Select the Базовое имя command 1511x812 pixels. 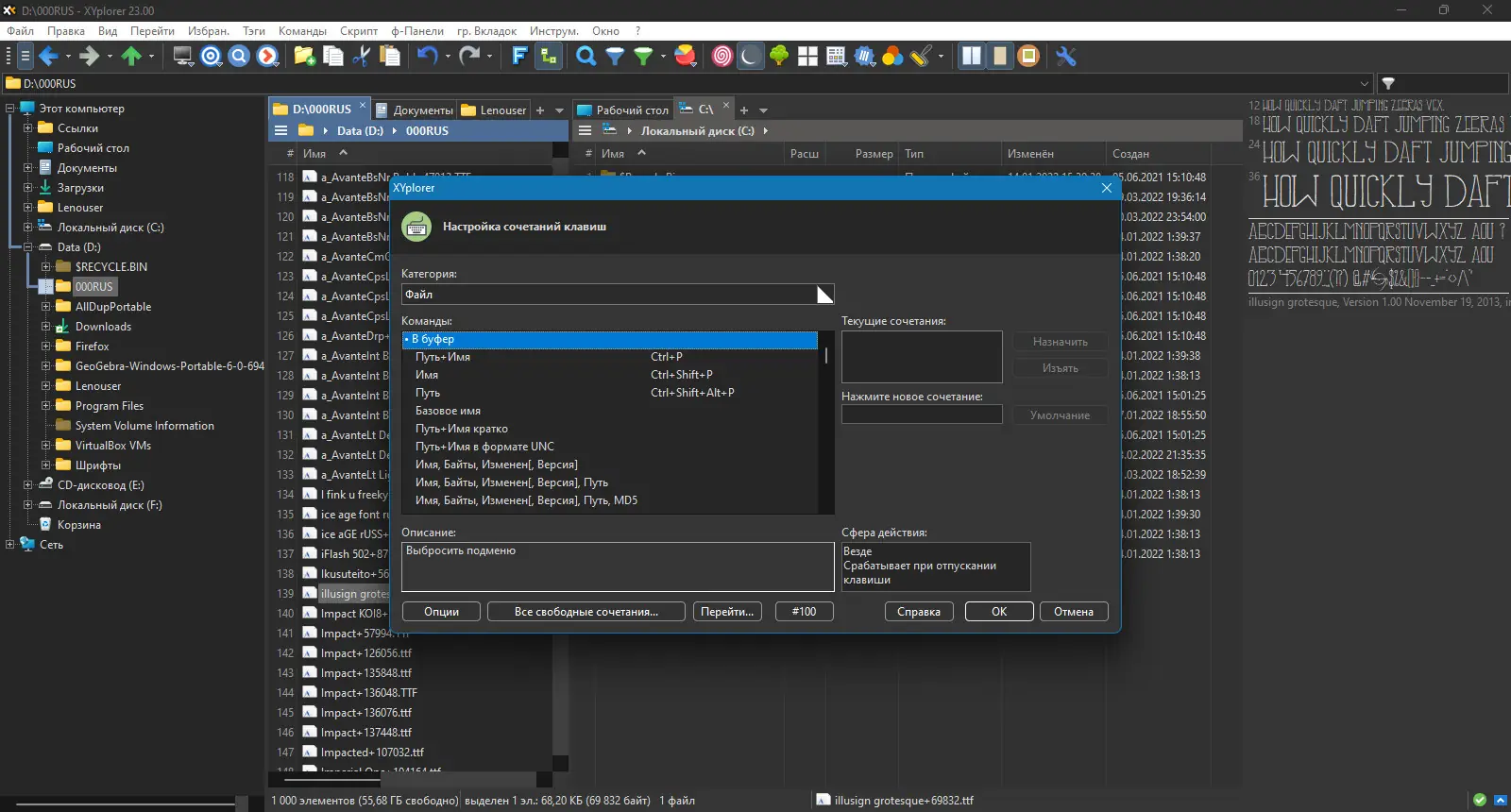point(610,411)
